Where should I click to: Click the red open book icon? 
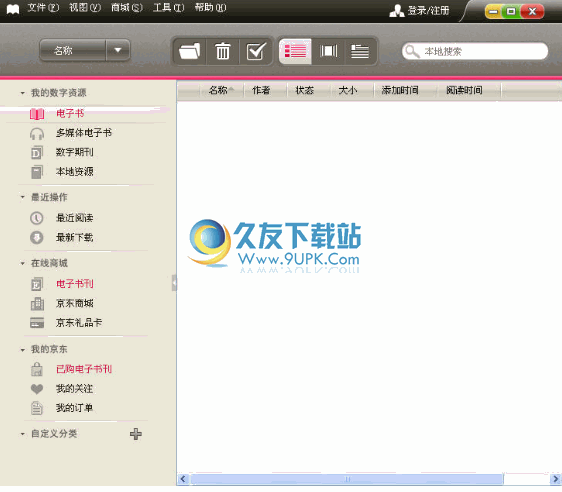[x=37, y=114]
